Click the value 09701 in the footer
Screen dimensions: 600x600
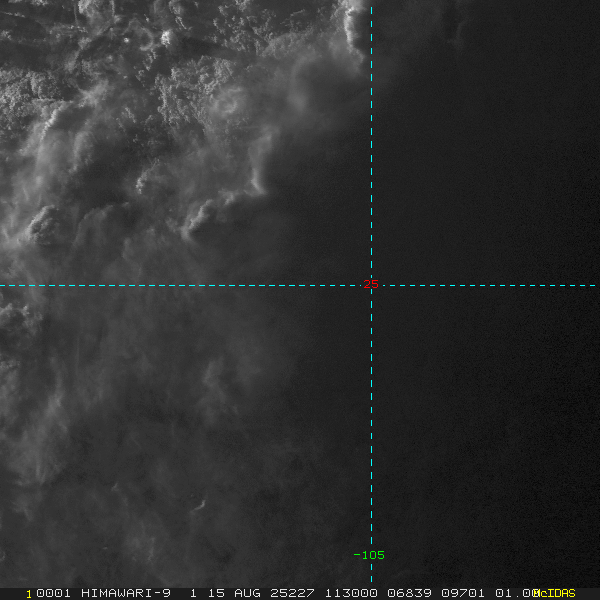pyautogui.click(x=463, y=593)
